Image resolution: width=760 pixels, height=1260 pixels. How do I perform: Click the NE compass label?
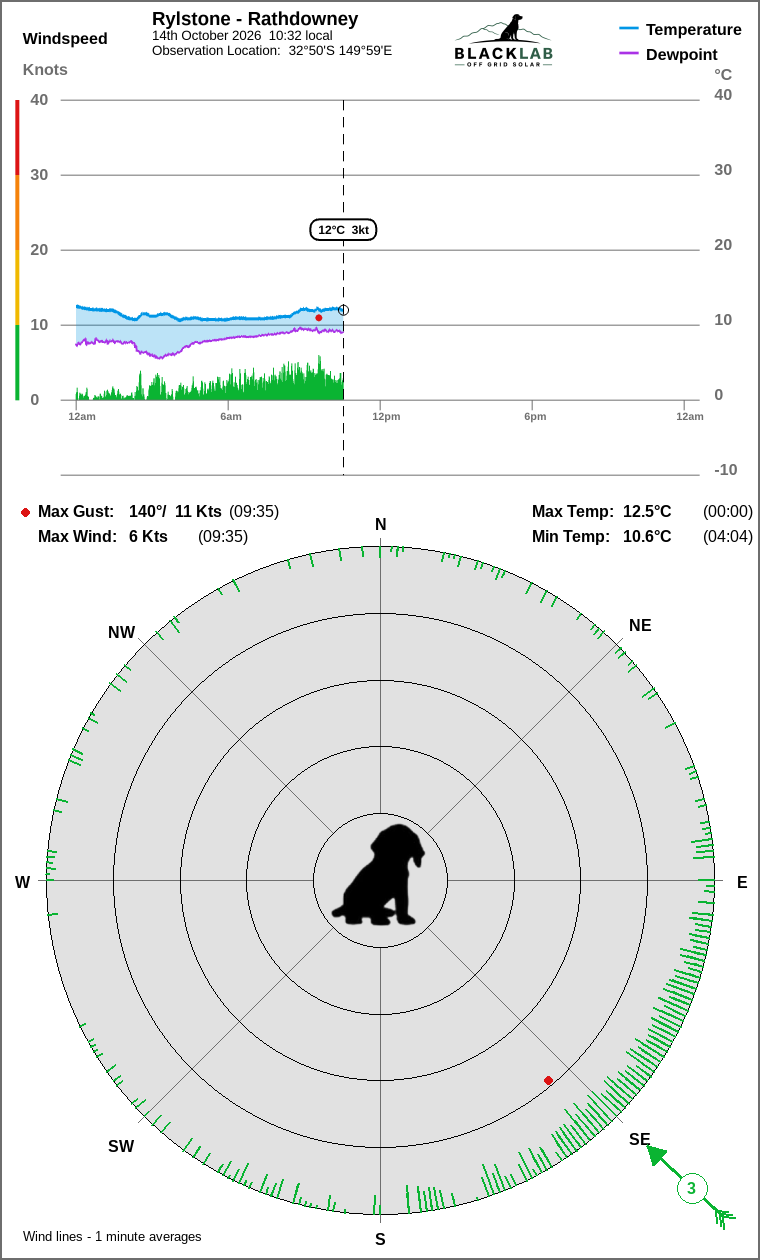point(640,625)
